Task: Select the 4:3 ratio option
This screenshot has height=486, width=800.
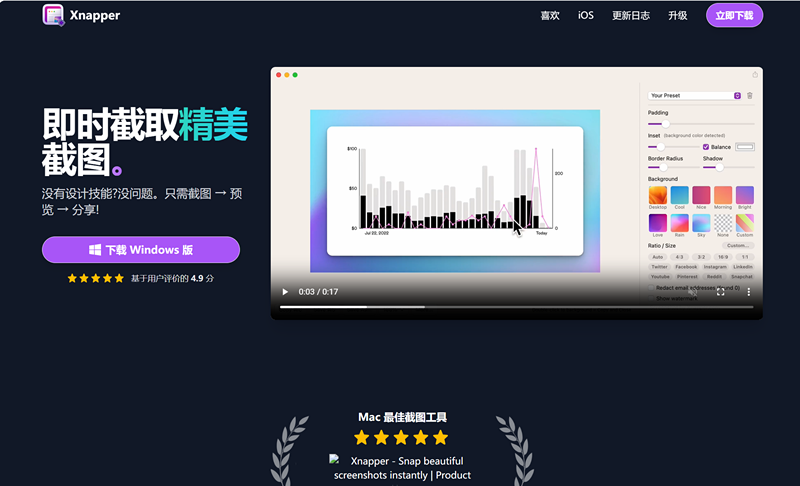Action: 680,257
